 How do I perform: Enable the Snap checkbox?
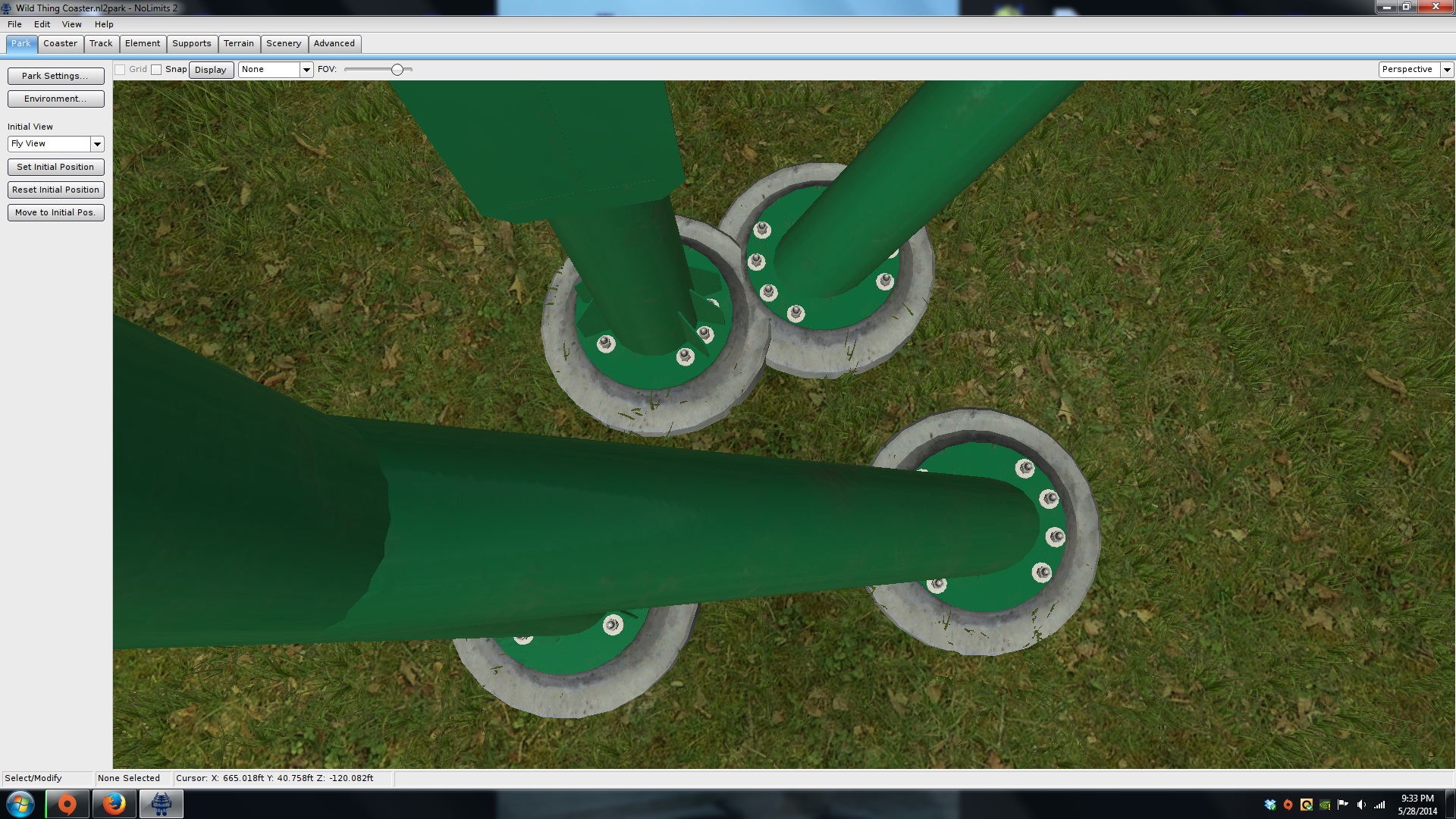pos(156,70)
